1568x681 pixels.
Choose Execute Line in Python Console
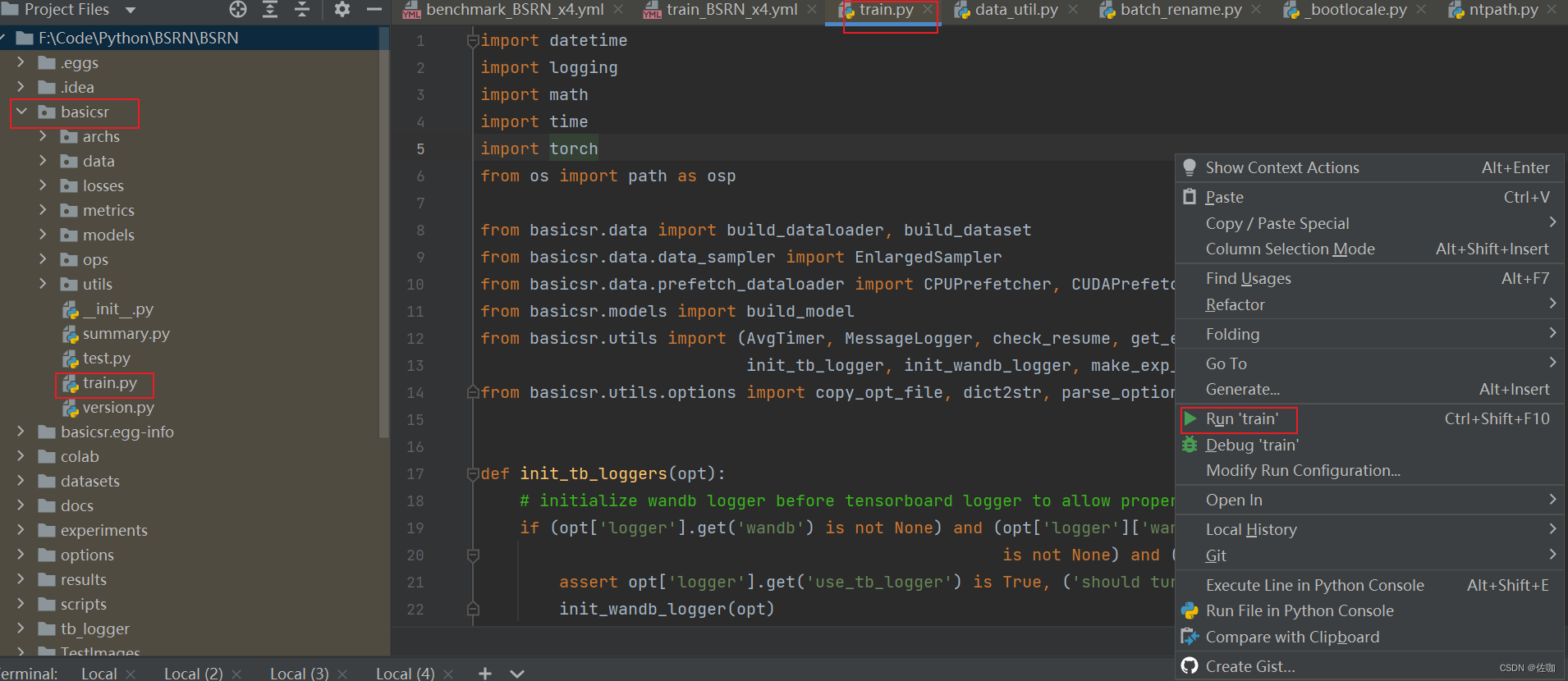coord(1369,585)
